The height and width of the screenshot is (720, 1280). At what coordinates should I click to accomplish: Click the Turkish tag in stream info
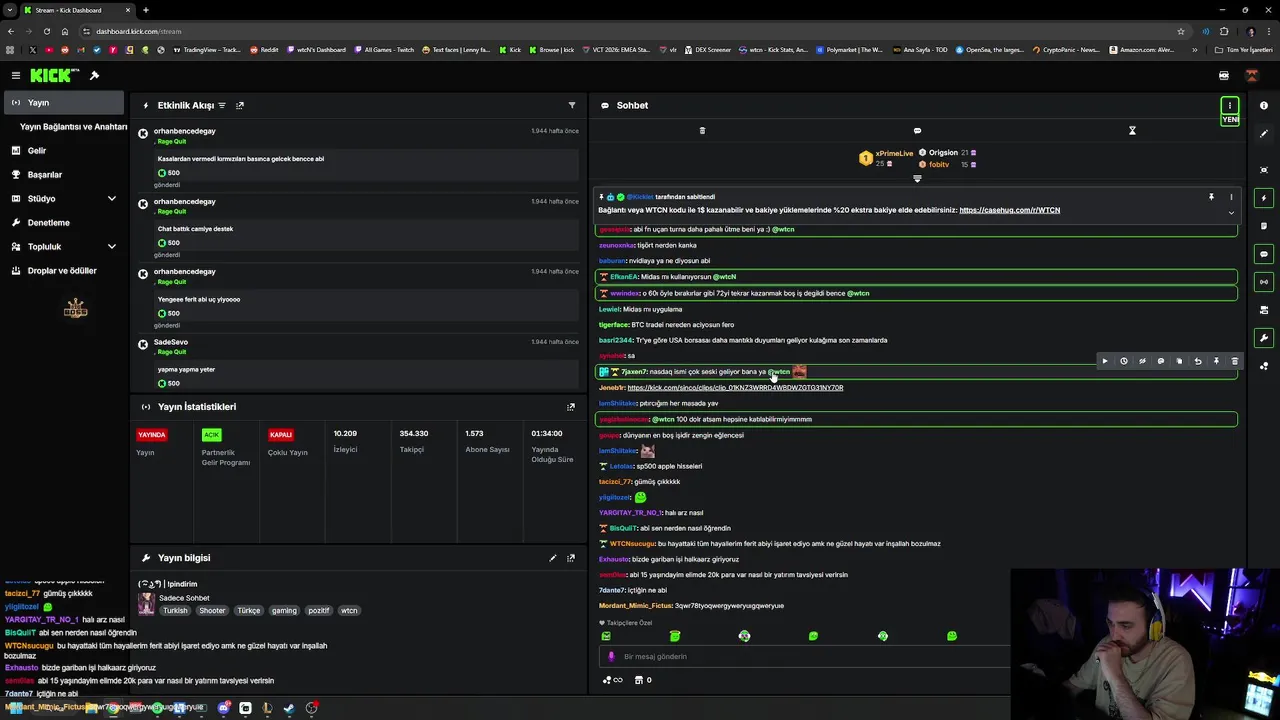point(175,610)
